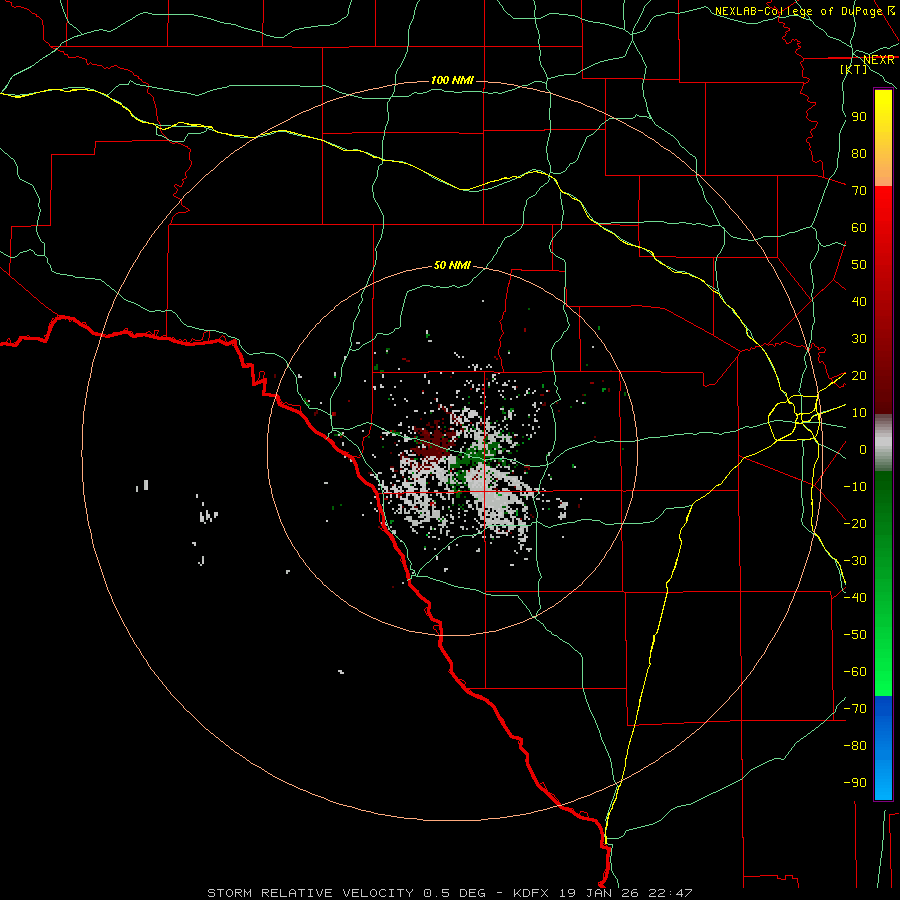Image resolution: width=900 pixels, height=900 pixels.
Task: Click the 10 value on the velocity scale
Action: click(859, 413)
